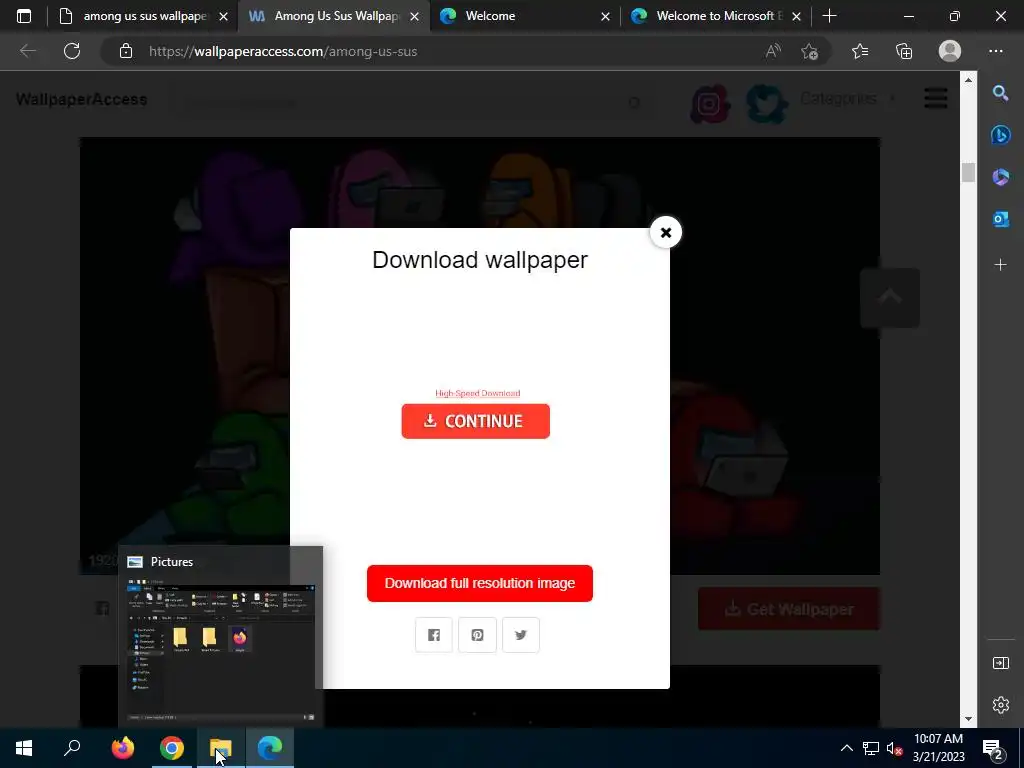The height and width of the screenshot is (768, 1024).
Task: Open Edge Settings and more menu
Action: pos(995,51)
